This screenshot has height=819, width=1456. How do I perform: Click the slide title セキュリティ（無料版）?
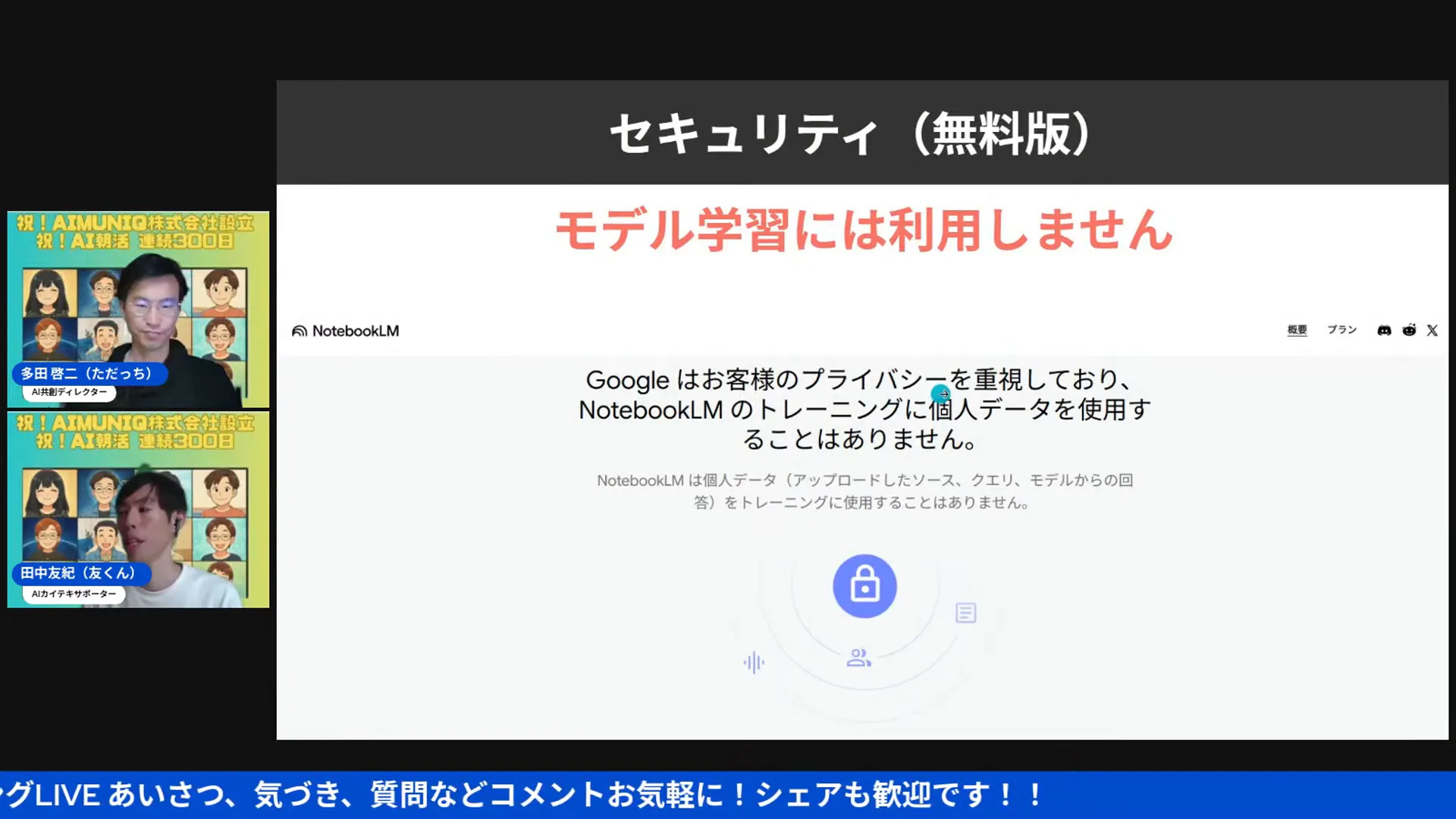click(851, 134)
